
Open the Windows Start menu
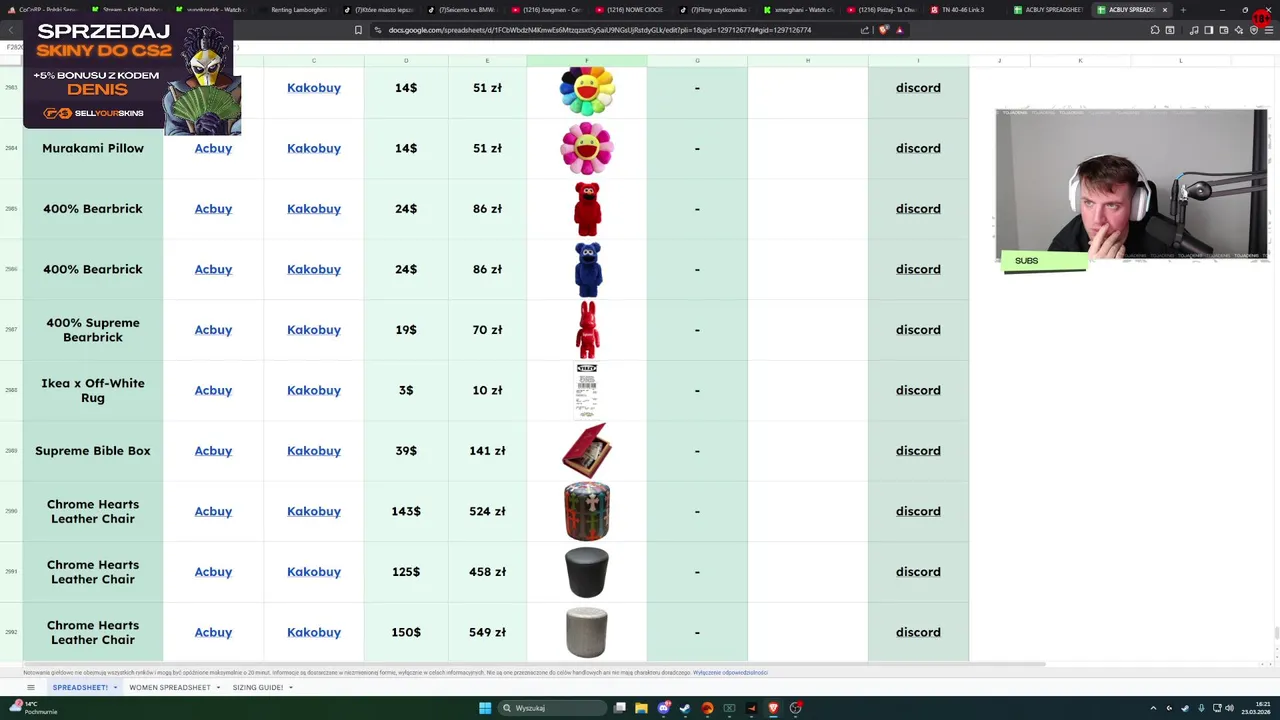(x=485, y=708)
